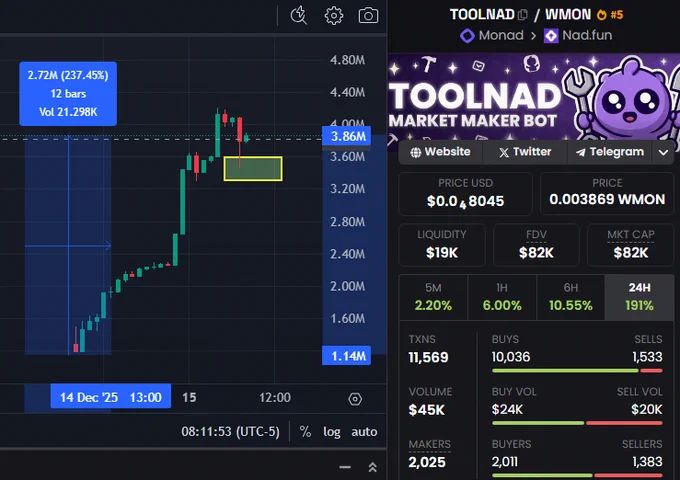Image resolution: width=680 pixels, height=480 pixels.
Task: Click the BUY VOL $24K value
Action: (x=507, y=409)
